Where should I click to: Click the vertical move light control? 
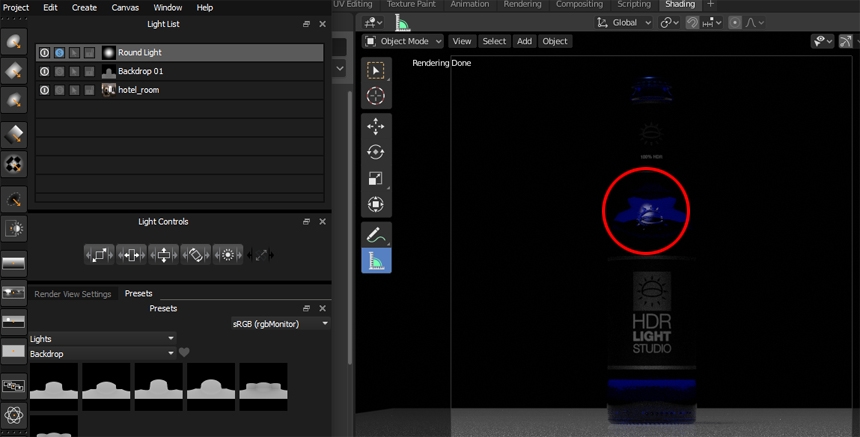[163, 255]
